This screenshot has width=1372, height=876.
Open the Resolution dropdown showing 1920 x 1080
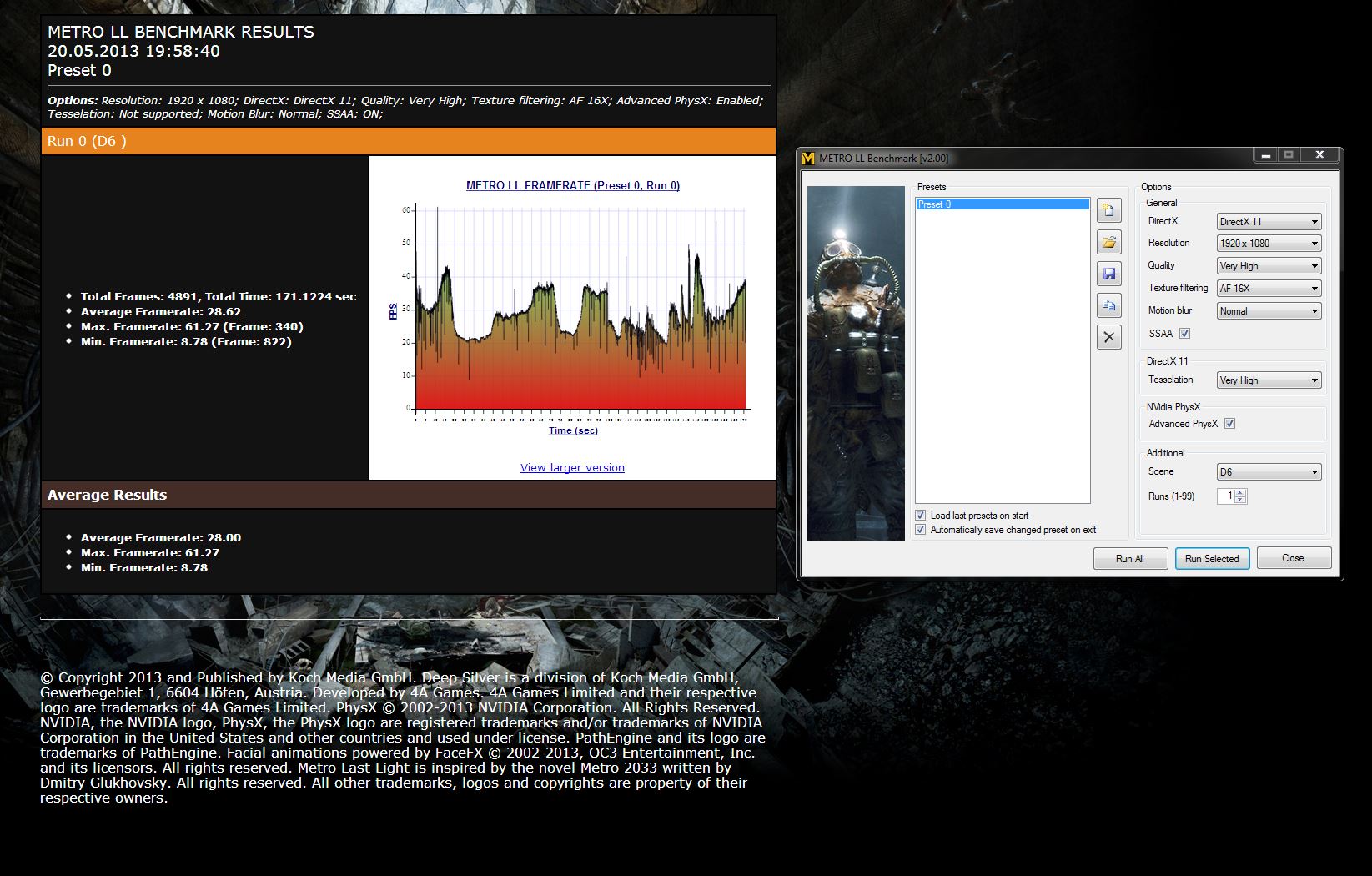1269,244
